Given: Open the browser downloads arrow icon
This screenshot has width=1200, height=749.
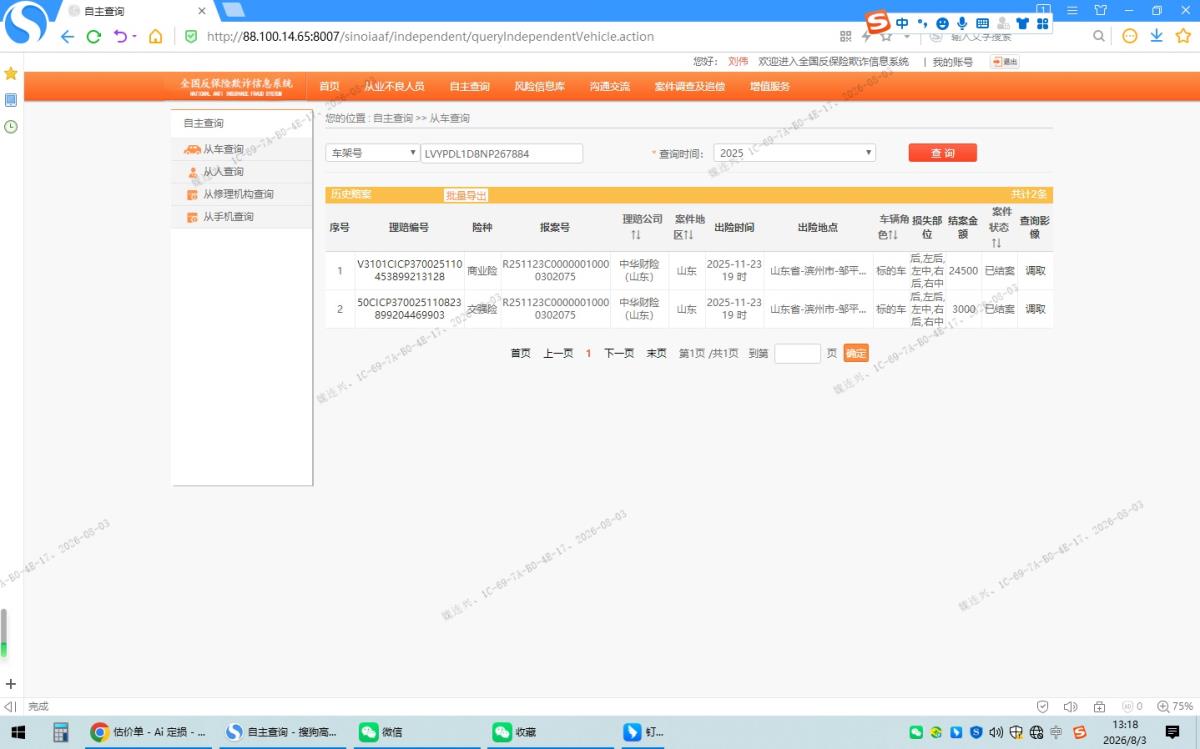Looking at the screenshot, I should pyautogui.click(x=1156, y=36).
